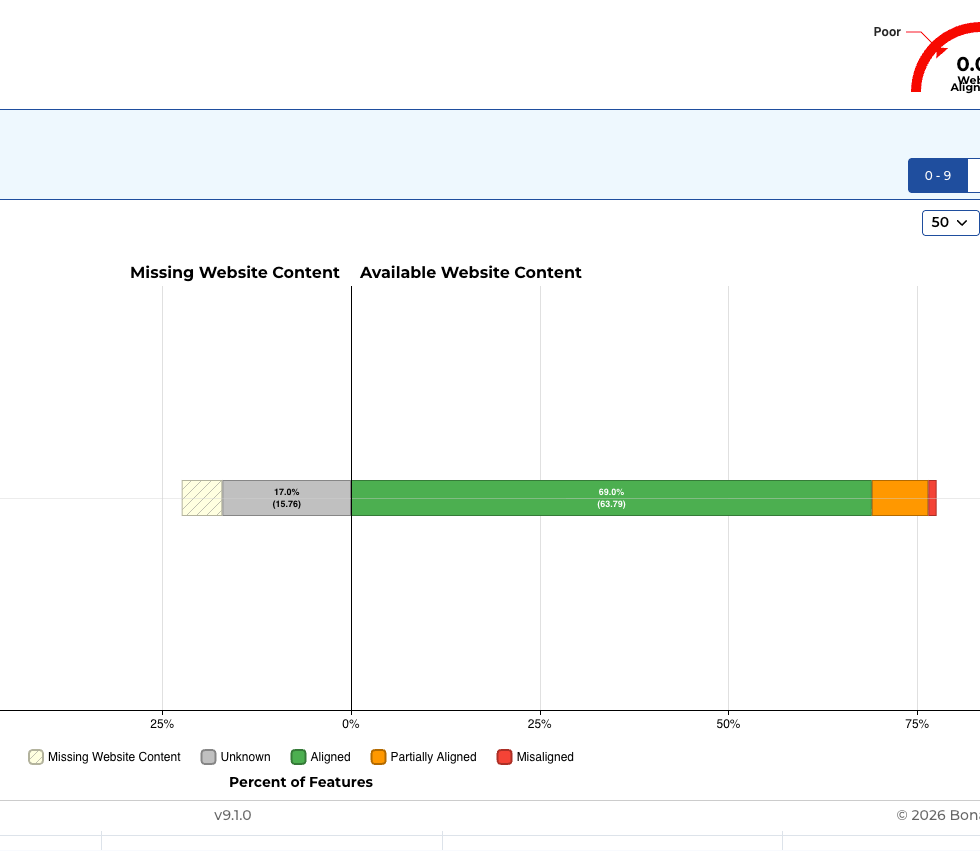The height and width of the screenshot is (851, 980).
Task: Click the © 2026 copyright text
Action: point(937,815)
